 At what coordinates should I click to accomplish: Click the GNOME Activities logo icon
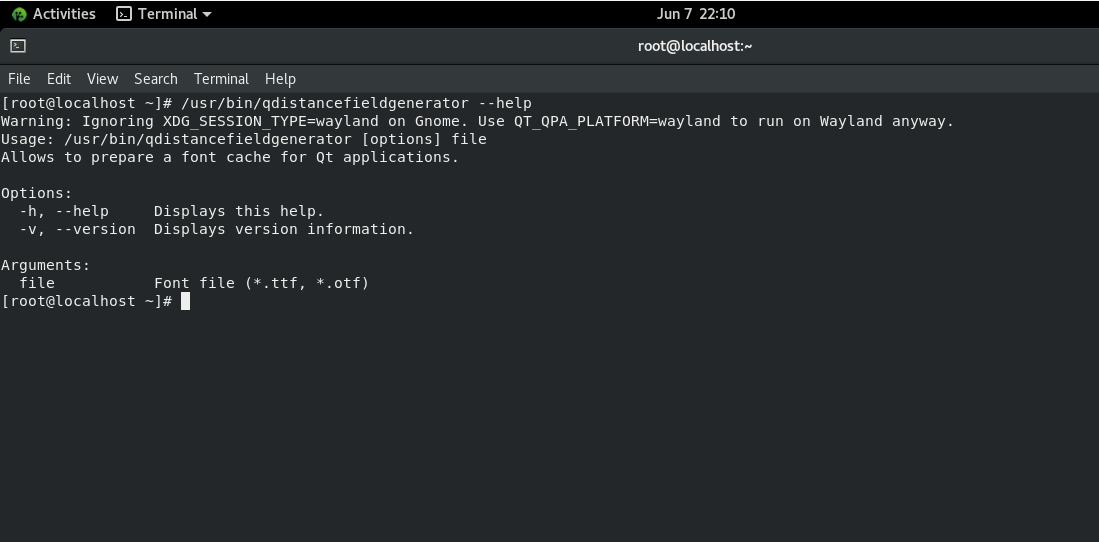point(19,14)
